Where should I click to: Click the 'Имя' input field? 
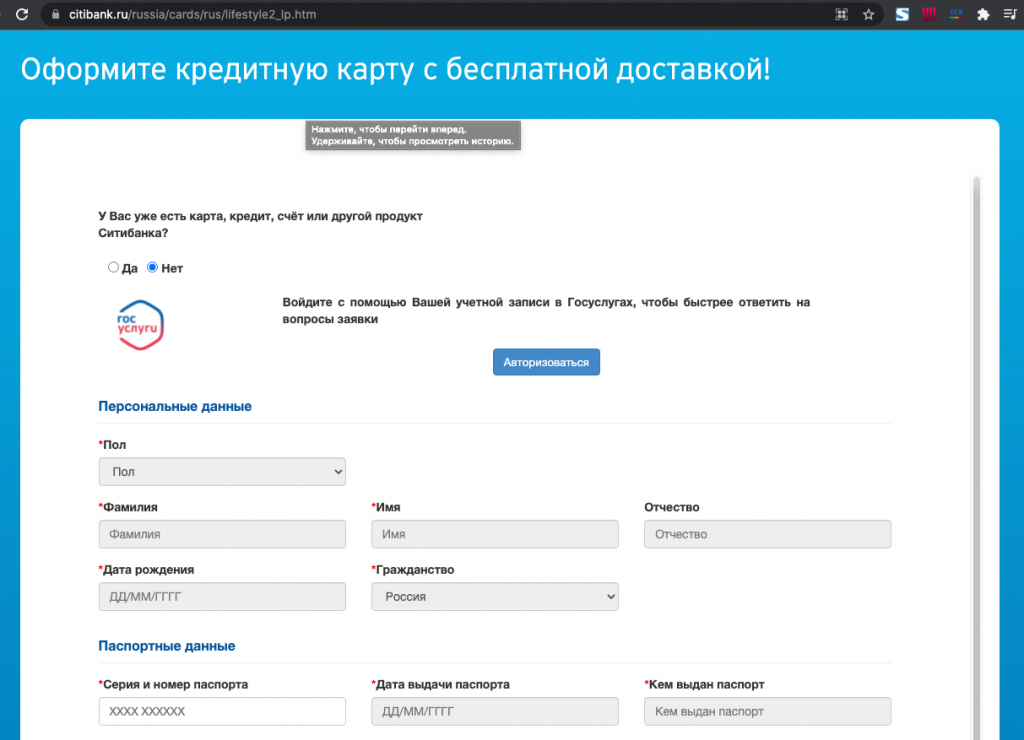(495, 534)
